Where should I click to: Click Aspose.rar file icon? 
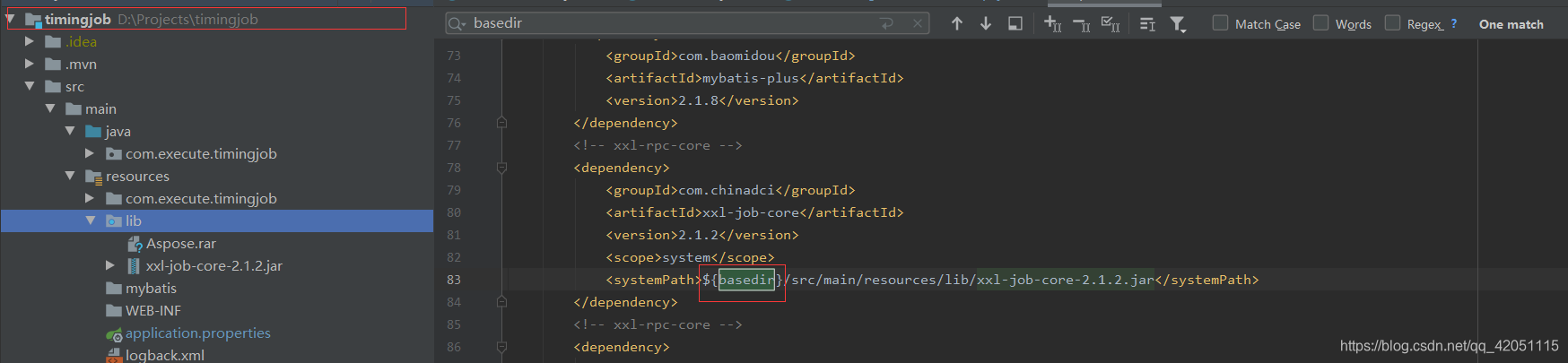click(x=135, y=244)
